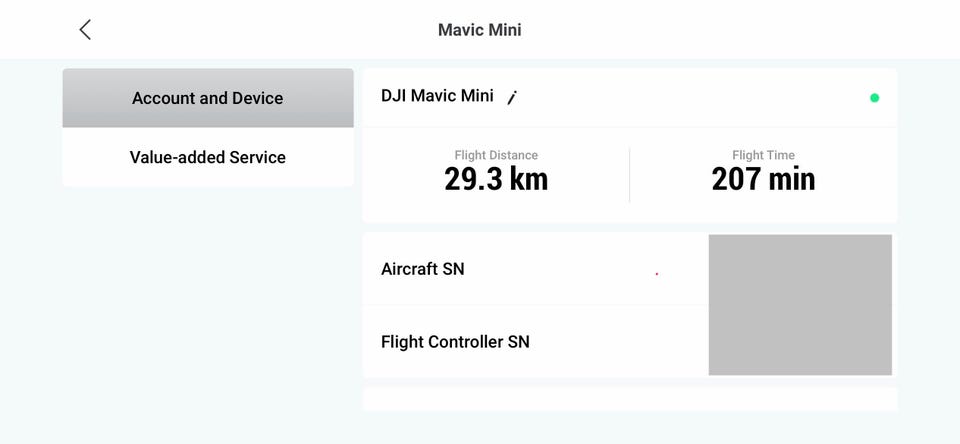Click the Flight Time label
Image resolution: width=960 pixels, height=444 pixels.
point(763,155)
